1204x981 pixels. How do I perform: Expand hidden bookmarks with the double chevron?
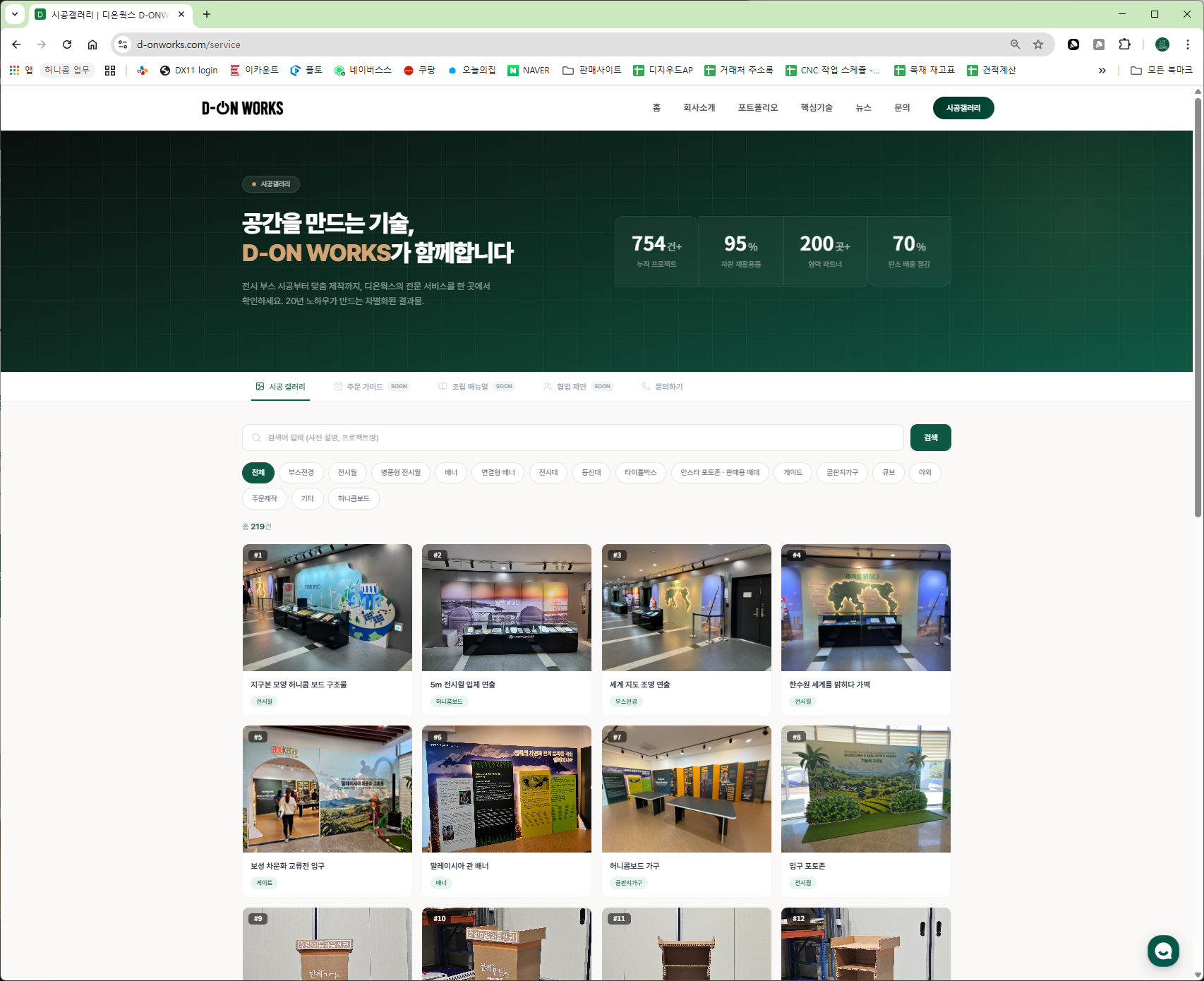[x=1102, y=71]
